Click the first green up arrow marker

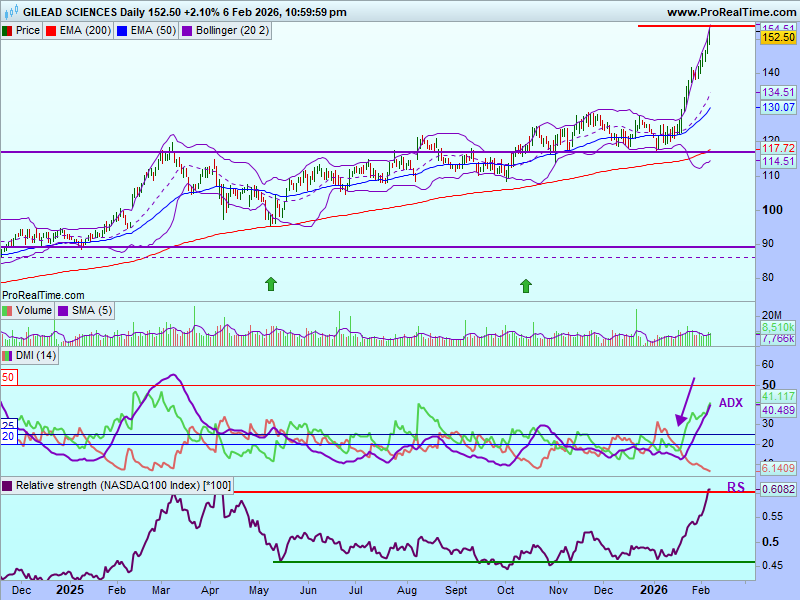coord(270,285)
